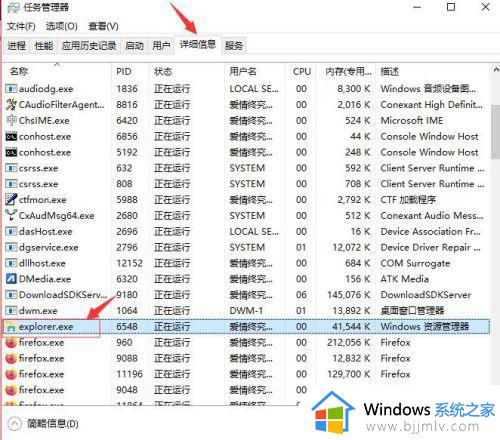Click the dwm.exe process icon
This screenshot has height=440, width=500.
[11, 311]
